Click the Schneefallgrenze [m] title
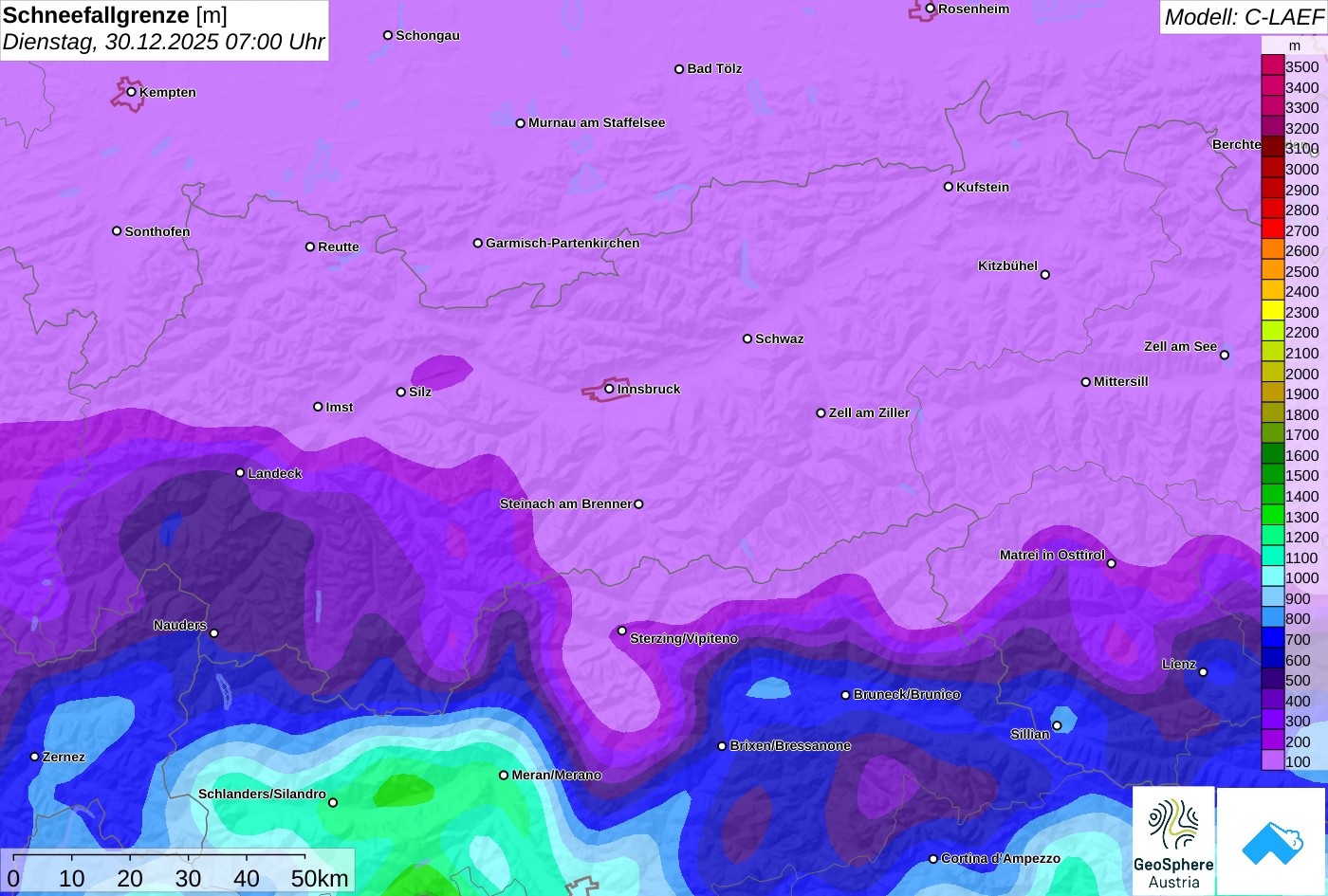1328x896 pixels. point(115,15)
